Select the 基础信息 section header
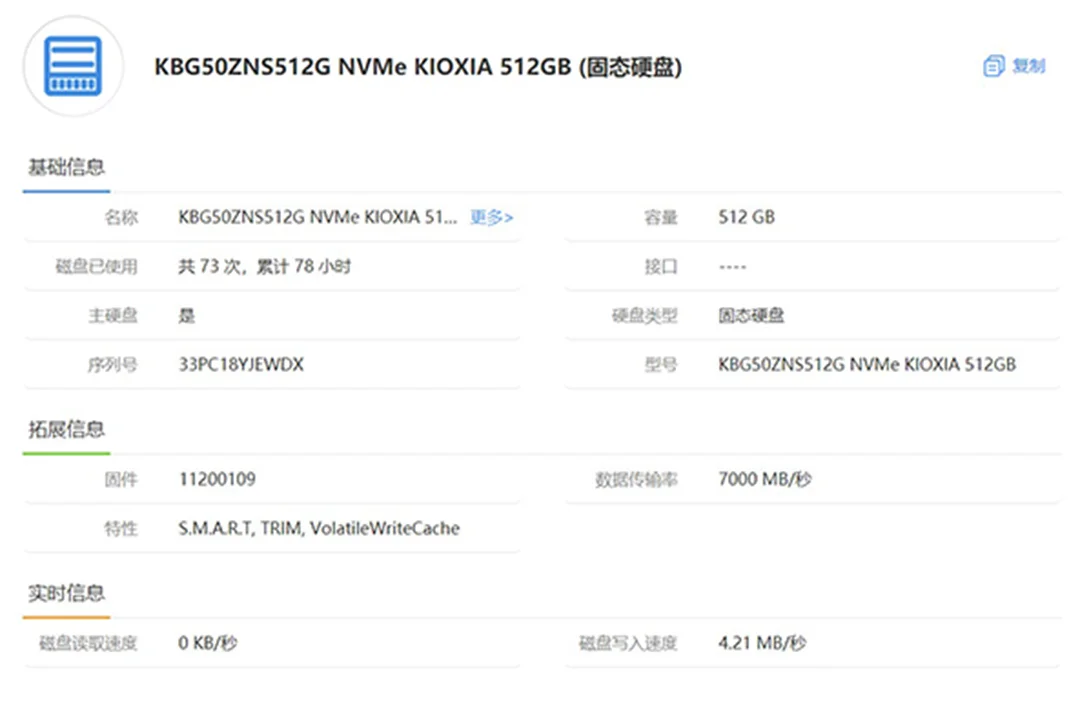Image resolution: width=1080 pixels, height=710 pixels. click(x=66, y=167)
